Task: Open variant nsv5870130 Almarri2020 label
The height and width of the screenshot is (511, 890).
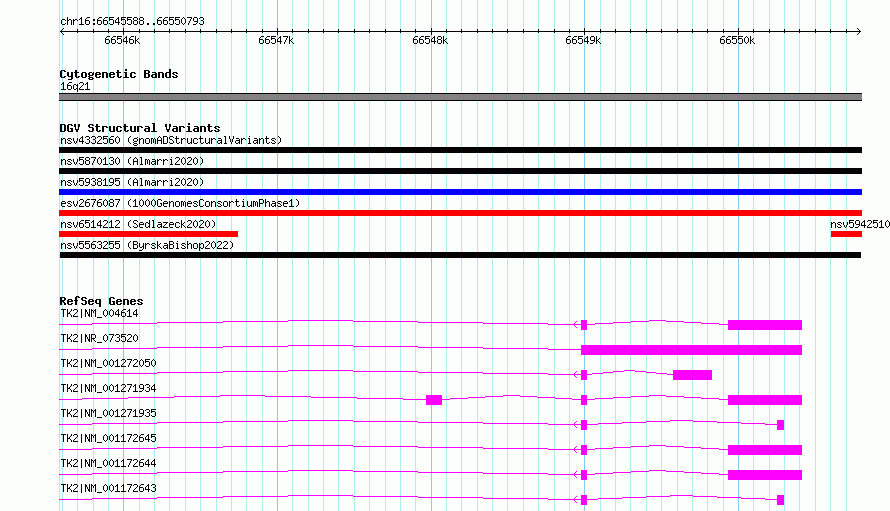Action: [132, 161]
